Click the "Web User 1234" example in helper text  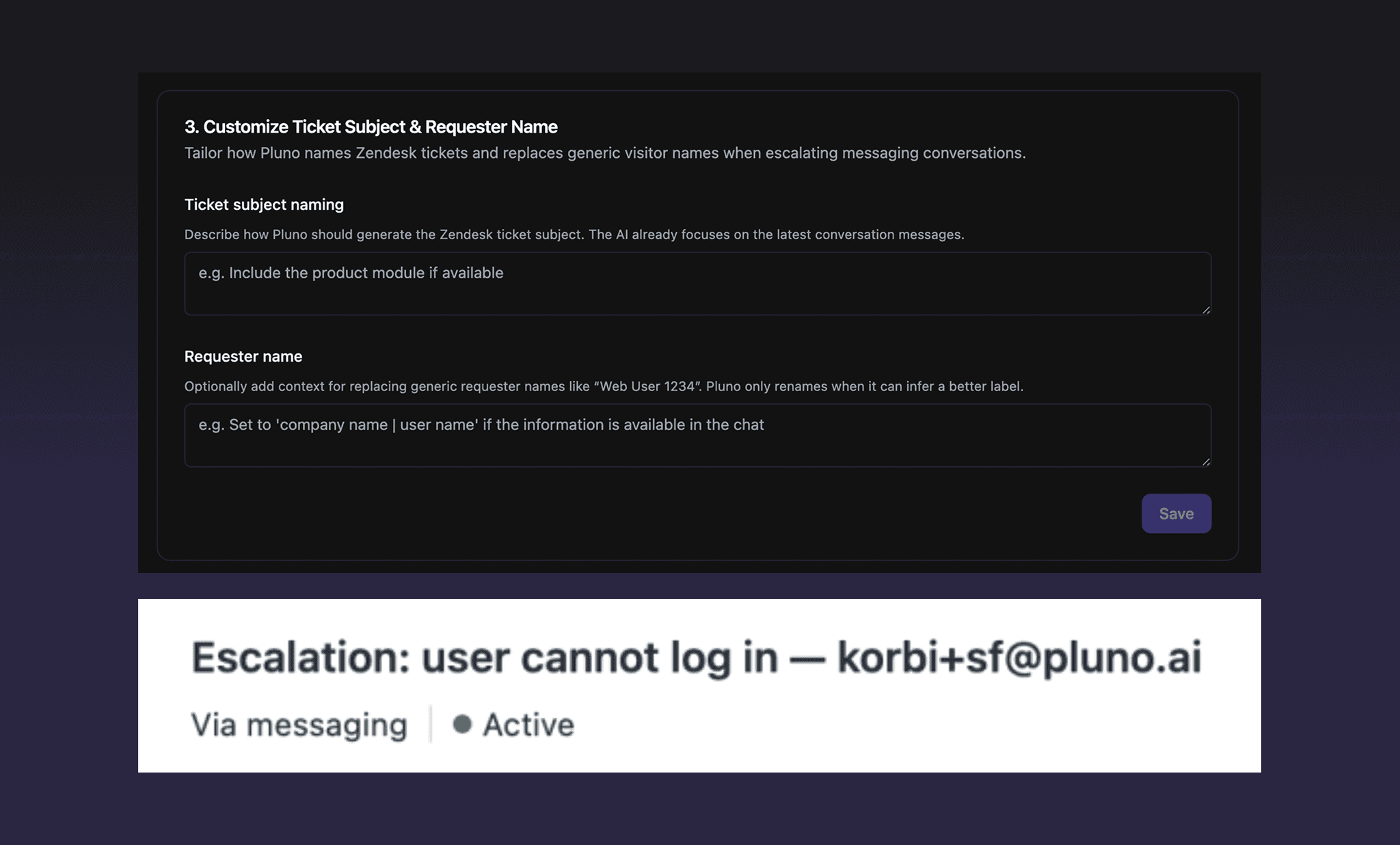647,386
